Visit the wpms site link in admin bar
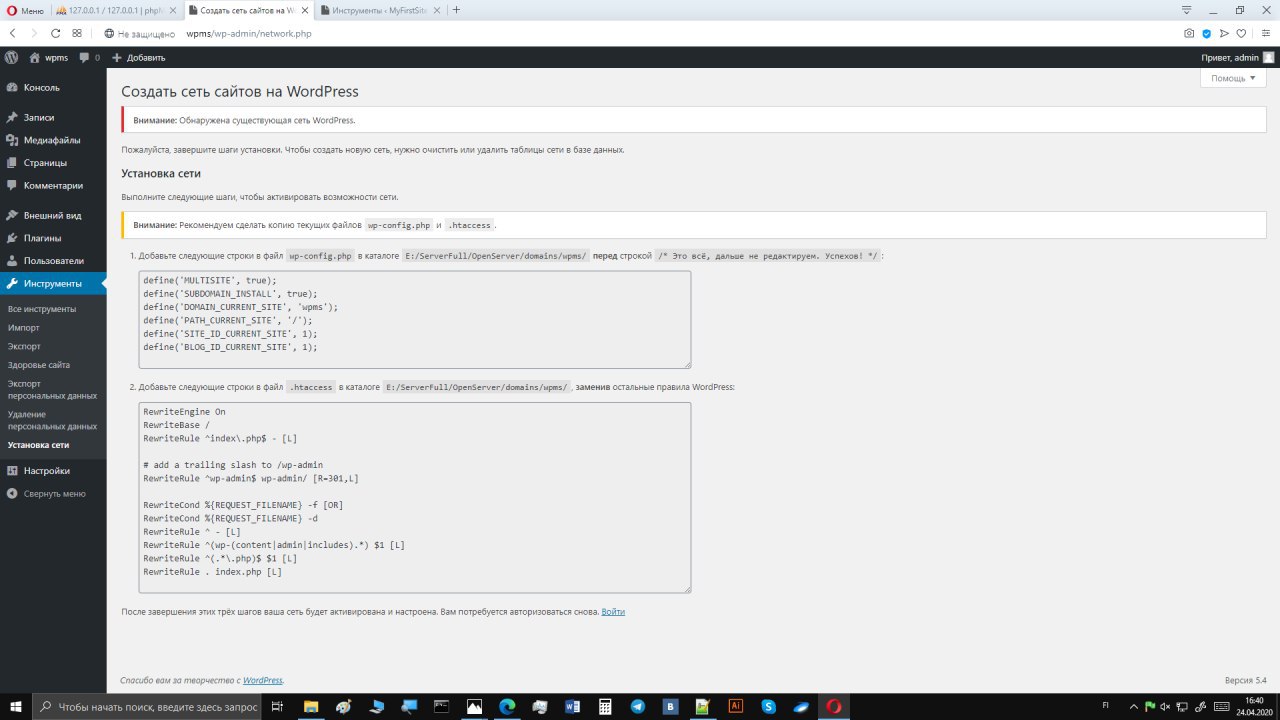Image resolution: width=1280 pixels, height=720 pixels. (49, 57)
